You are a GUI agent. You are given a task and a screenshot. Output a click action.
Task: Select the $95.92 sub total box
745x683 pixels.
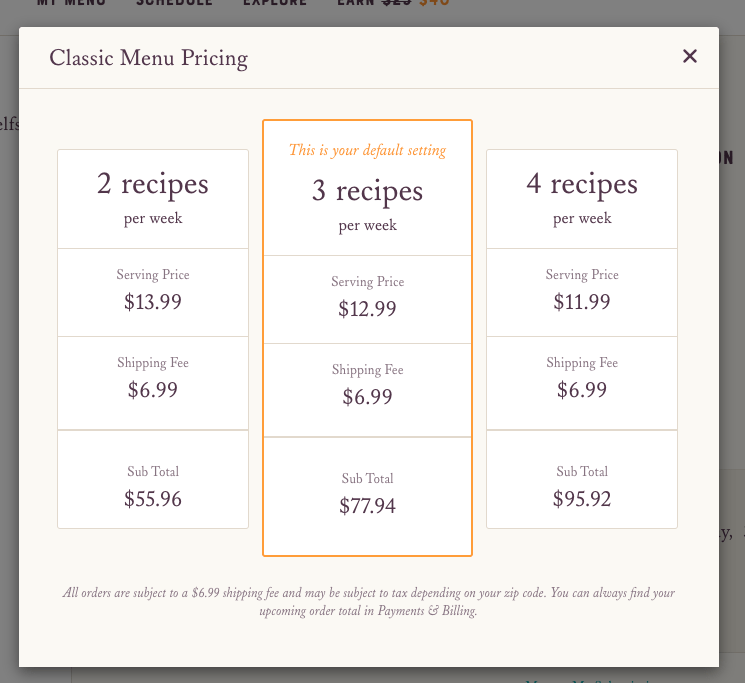click(x=582, y=479)
